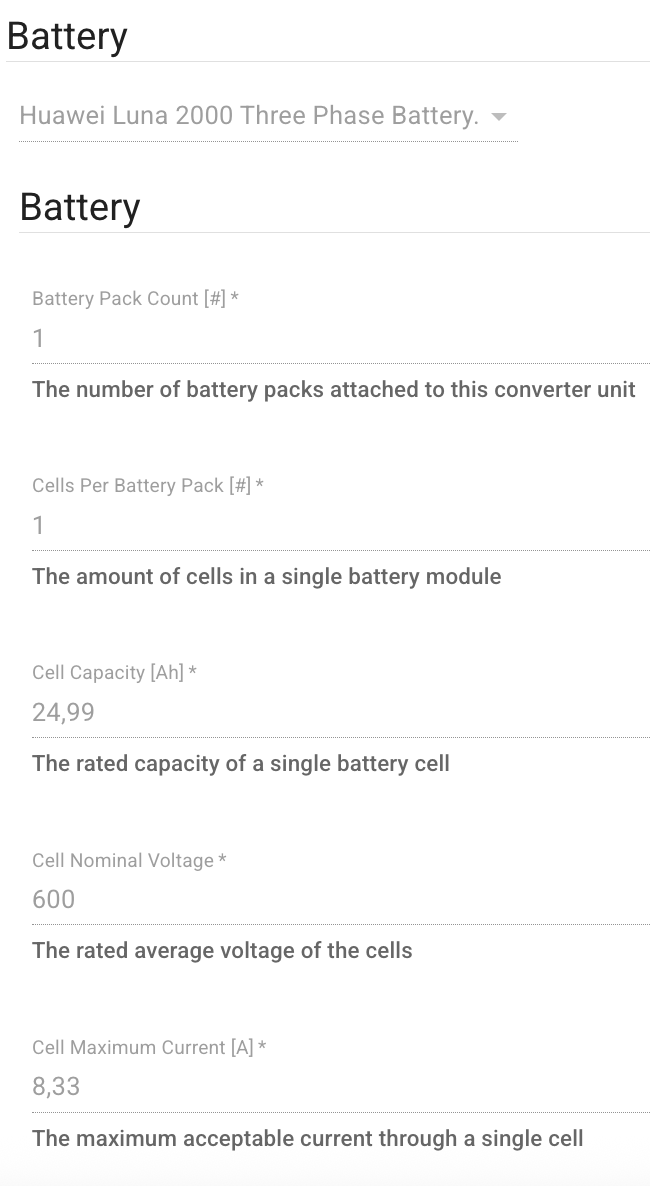The image size is (650, 1186).
Task: Click the 'rated capacity of a single battery cell' hint
Action: [x=241, y=764]
